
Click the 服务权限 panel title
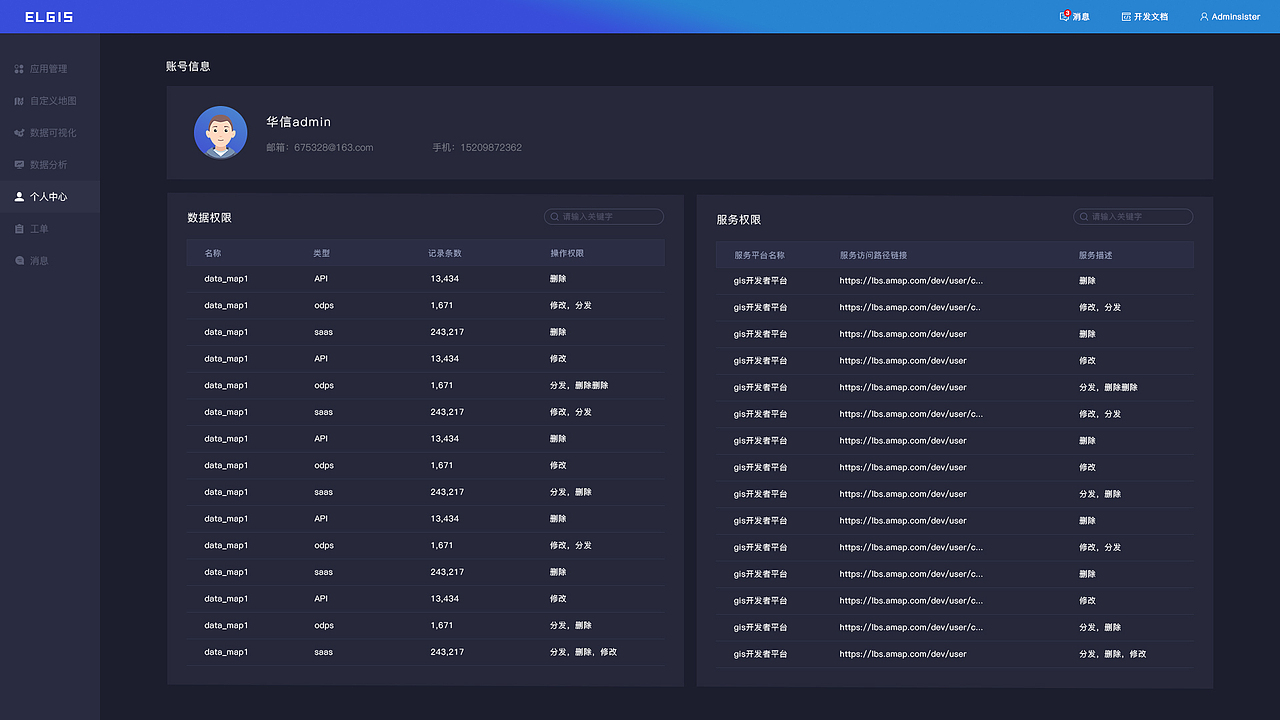pos(739,219)
